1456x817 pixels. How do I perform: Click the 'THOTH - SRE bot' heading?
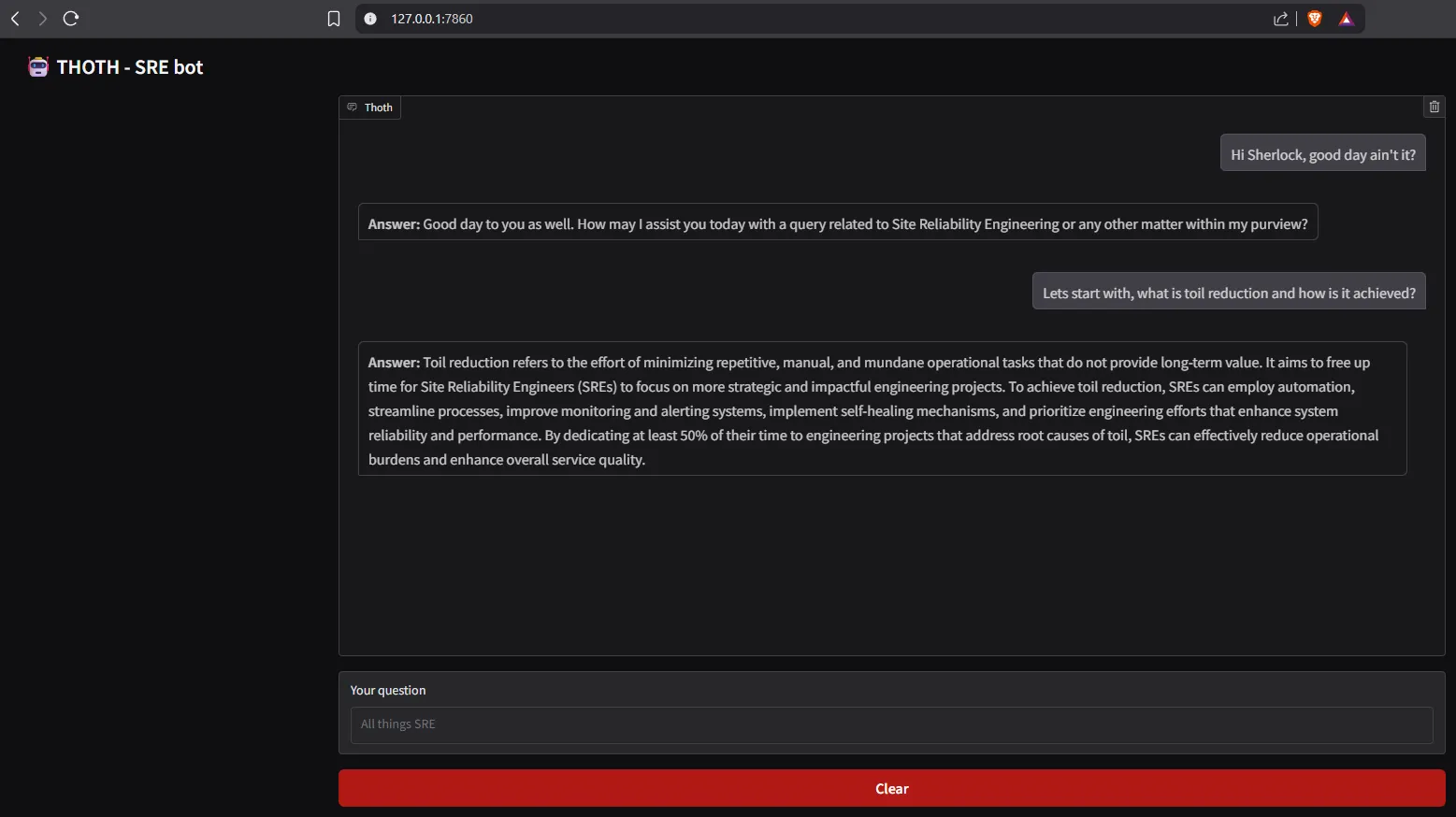[130, 67]
